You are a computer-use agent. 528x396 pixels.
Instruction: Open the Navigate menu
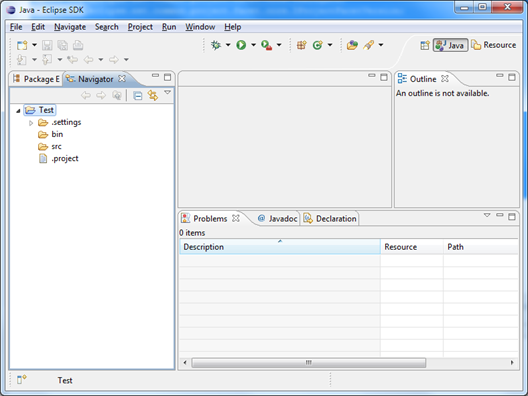[70, 27]
